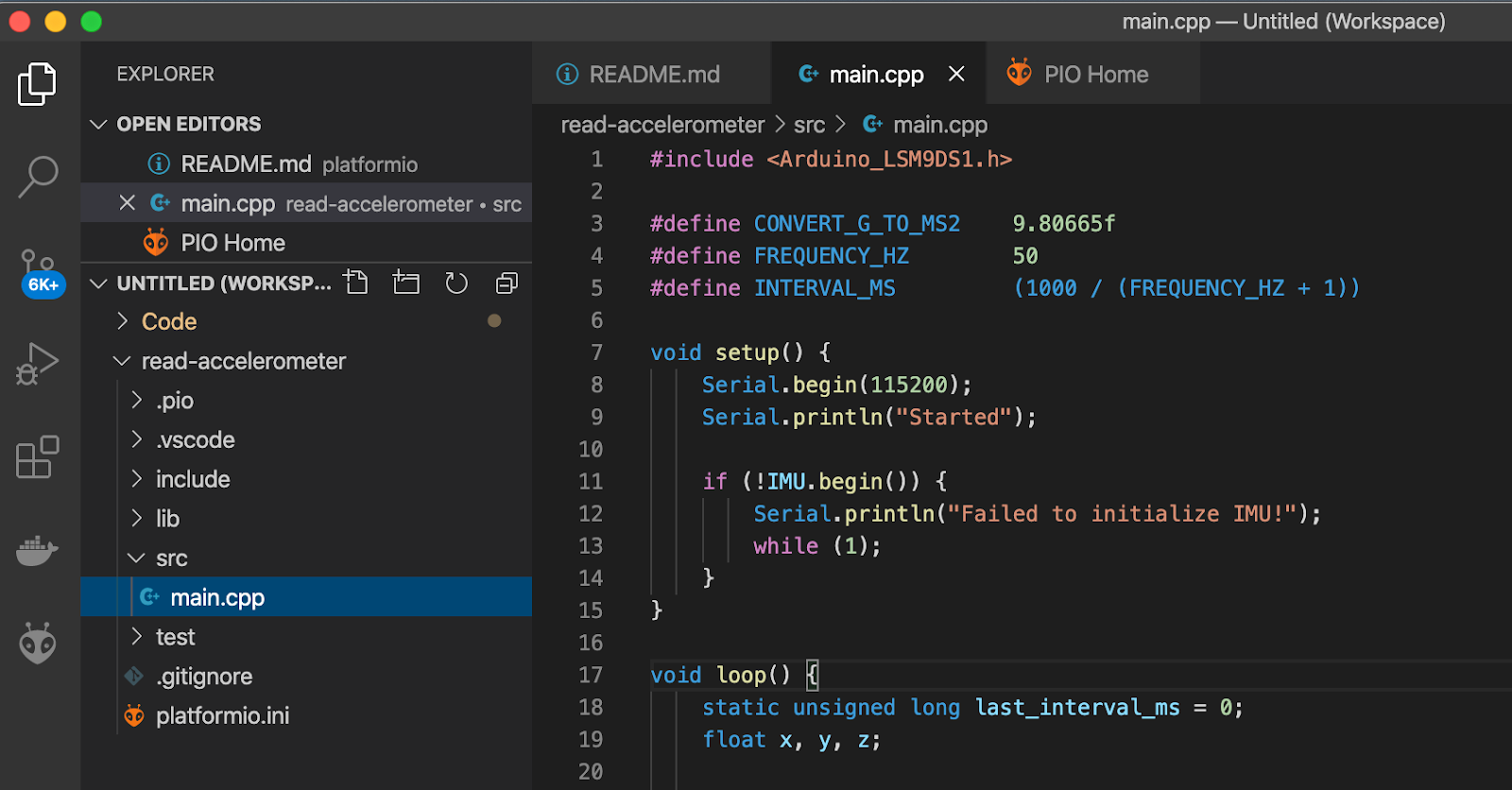1512x790 pixels.
Task: Open platformio.ini from file tree
Action: click(x=222, y=715)
